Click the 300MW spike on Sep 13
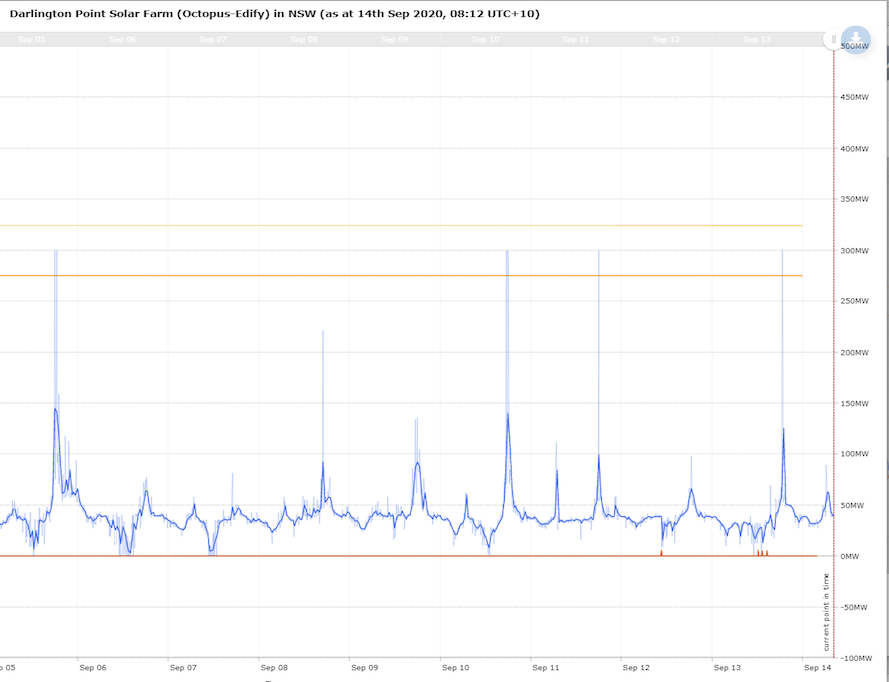This screenshot has width=889, height=682. pos(782,300)
